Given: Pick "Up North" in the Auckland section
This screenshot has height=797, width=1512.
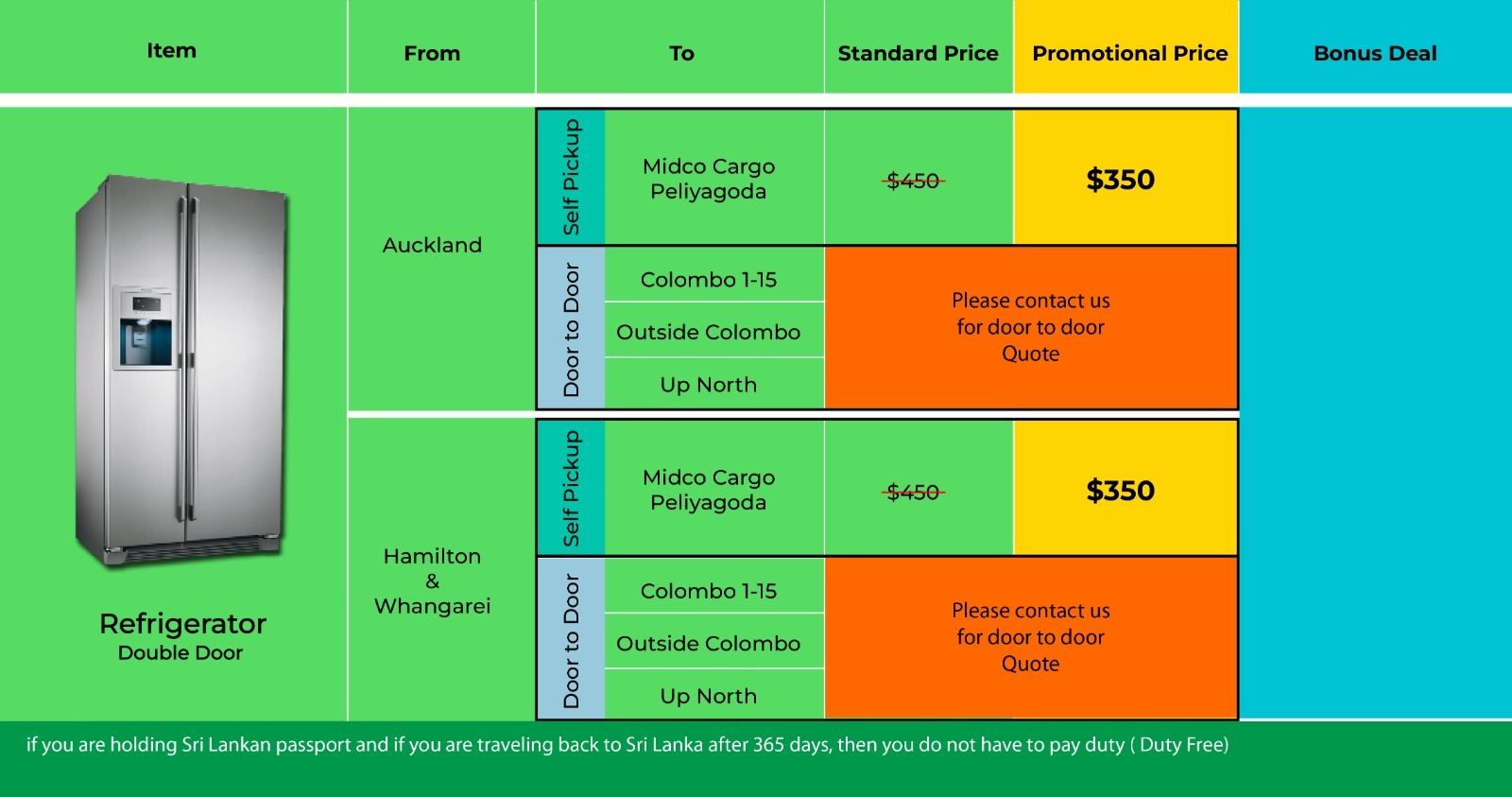Looking at the screenshot, I should point(709,385).
